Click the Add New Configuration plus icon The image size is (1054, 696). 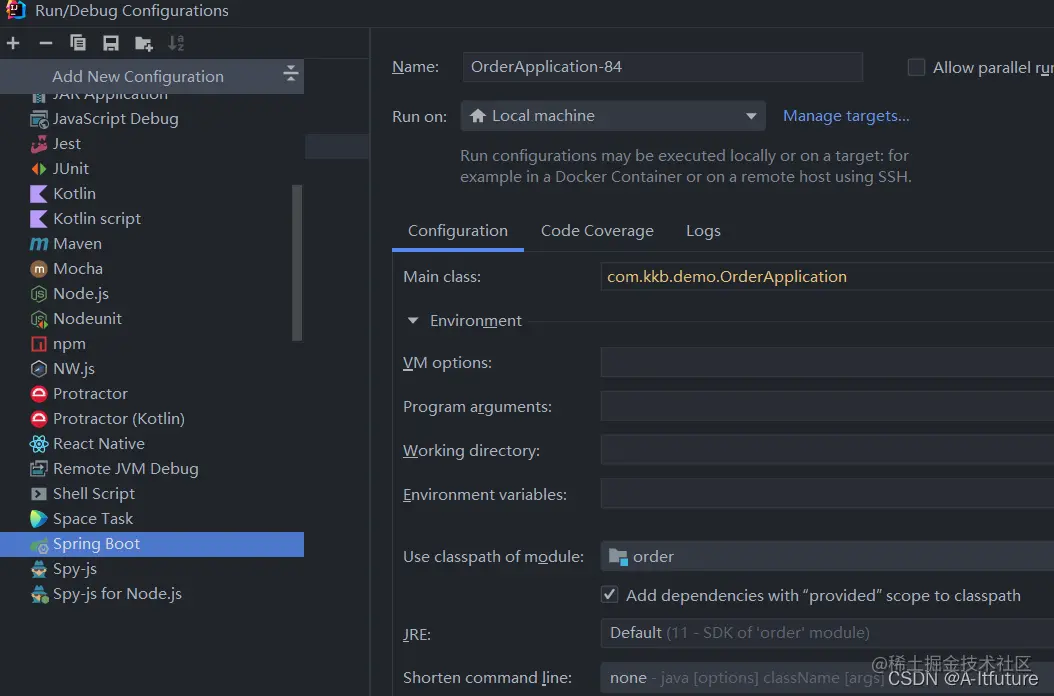pos(13,44)
